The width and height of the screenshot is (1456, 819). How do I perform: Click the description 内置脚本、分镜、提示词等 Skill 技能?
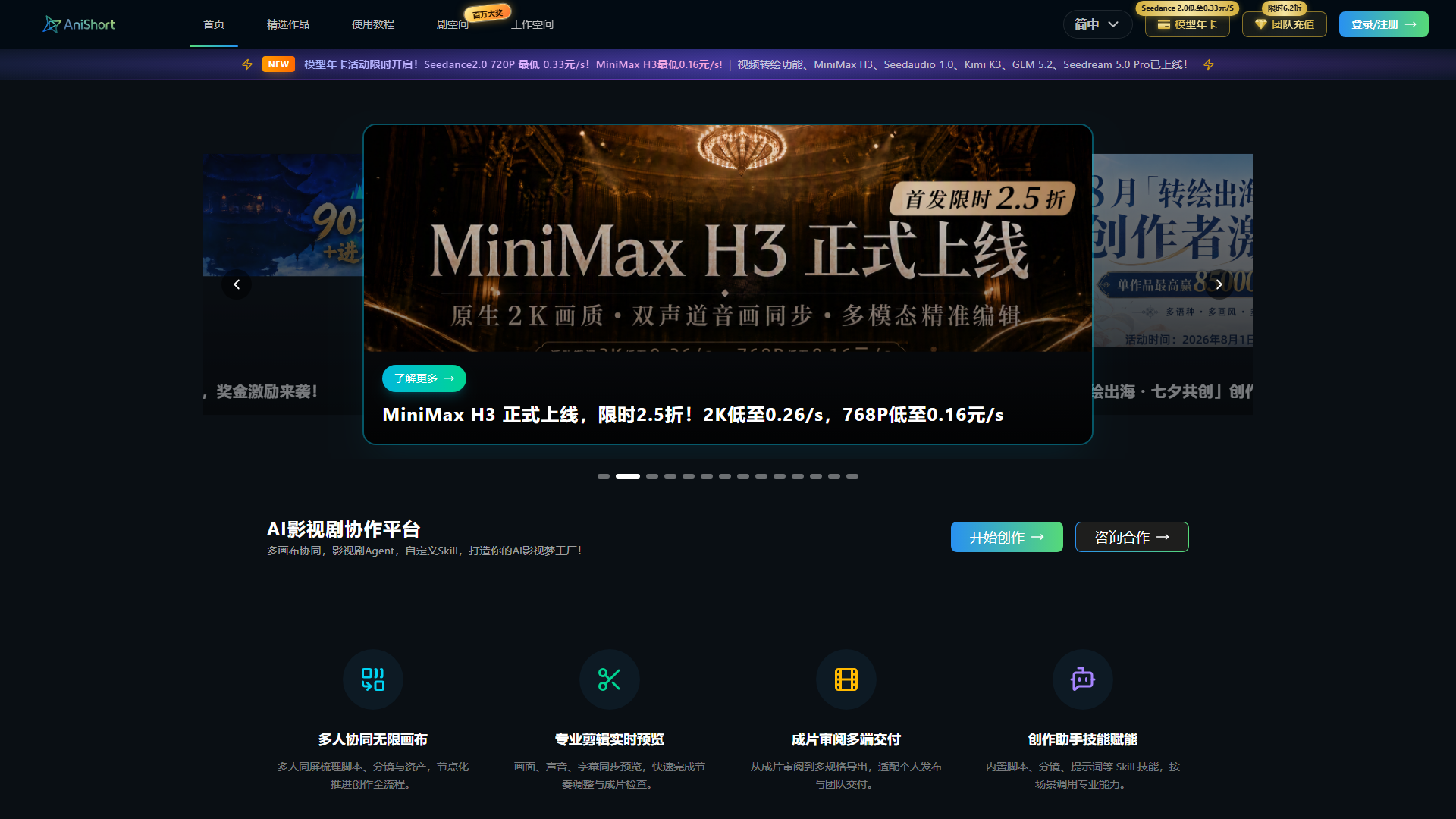pos(1083,775)
